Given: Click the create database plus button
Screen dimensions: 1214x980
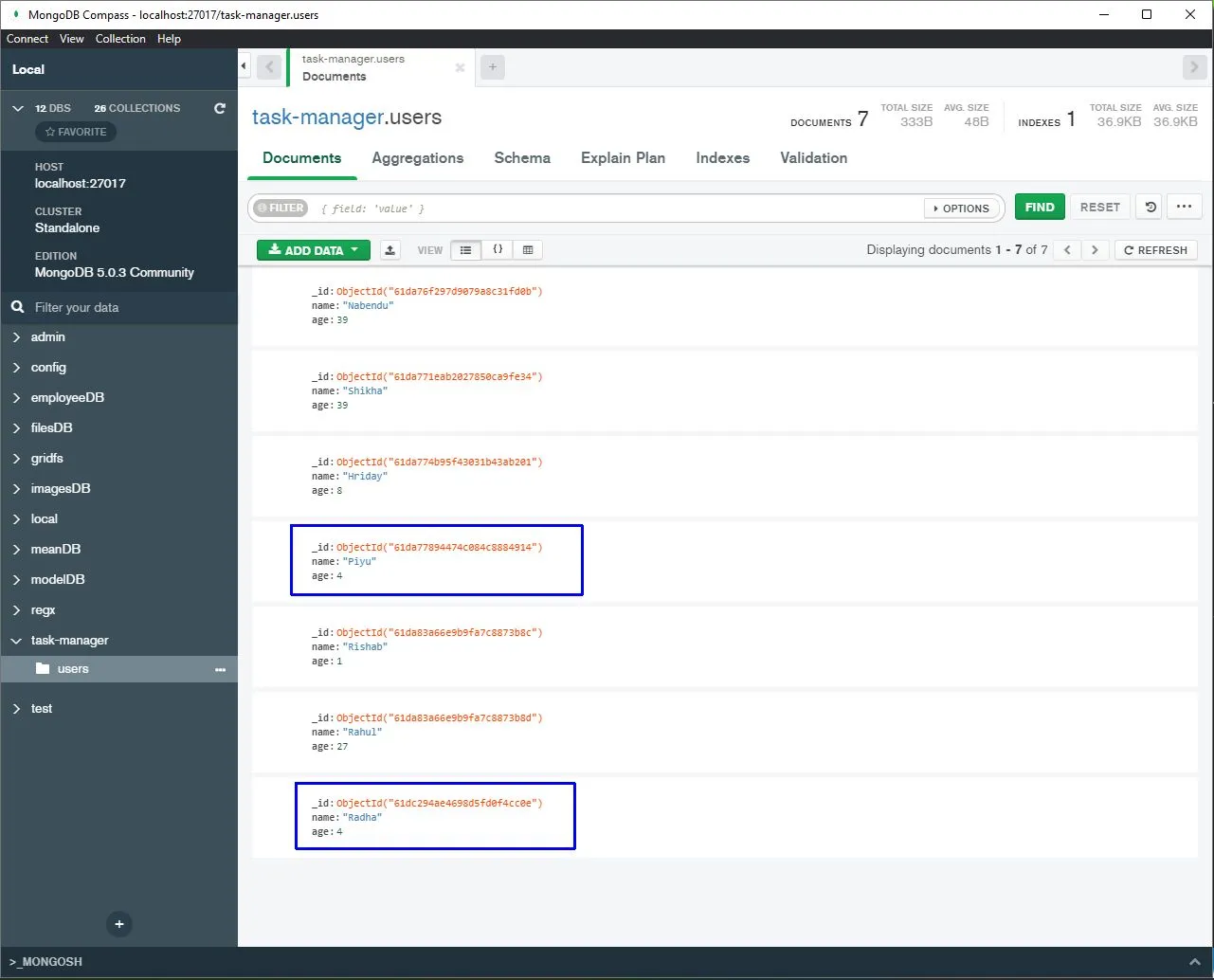Looking at the screenshot, I should 119,924.
